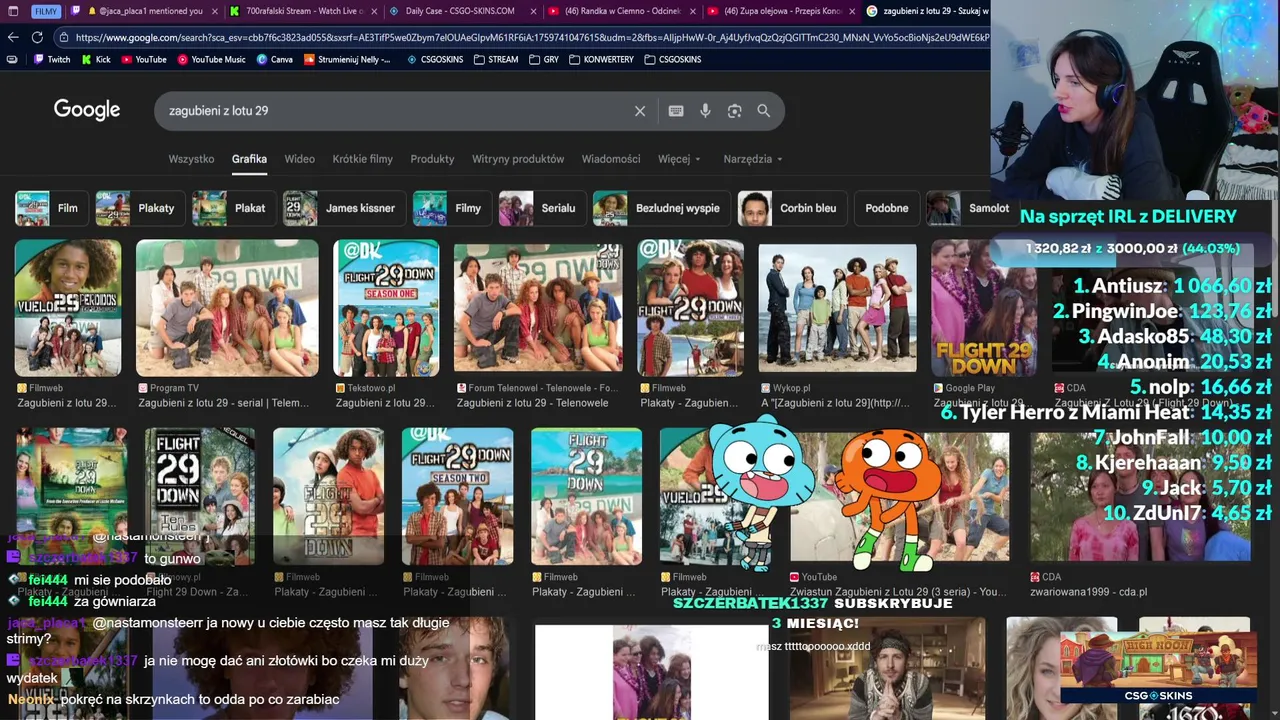Clear the search box with the X icon
The height and width of the screenshot is (720, 1280).
point(640,111)
